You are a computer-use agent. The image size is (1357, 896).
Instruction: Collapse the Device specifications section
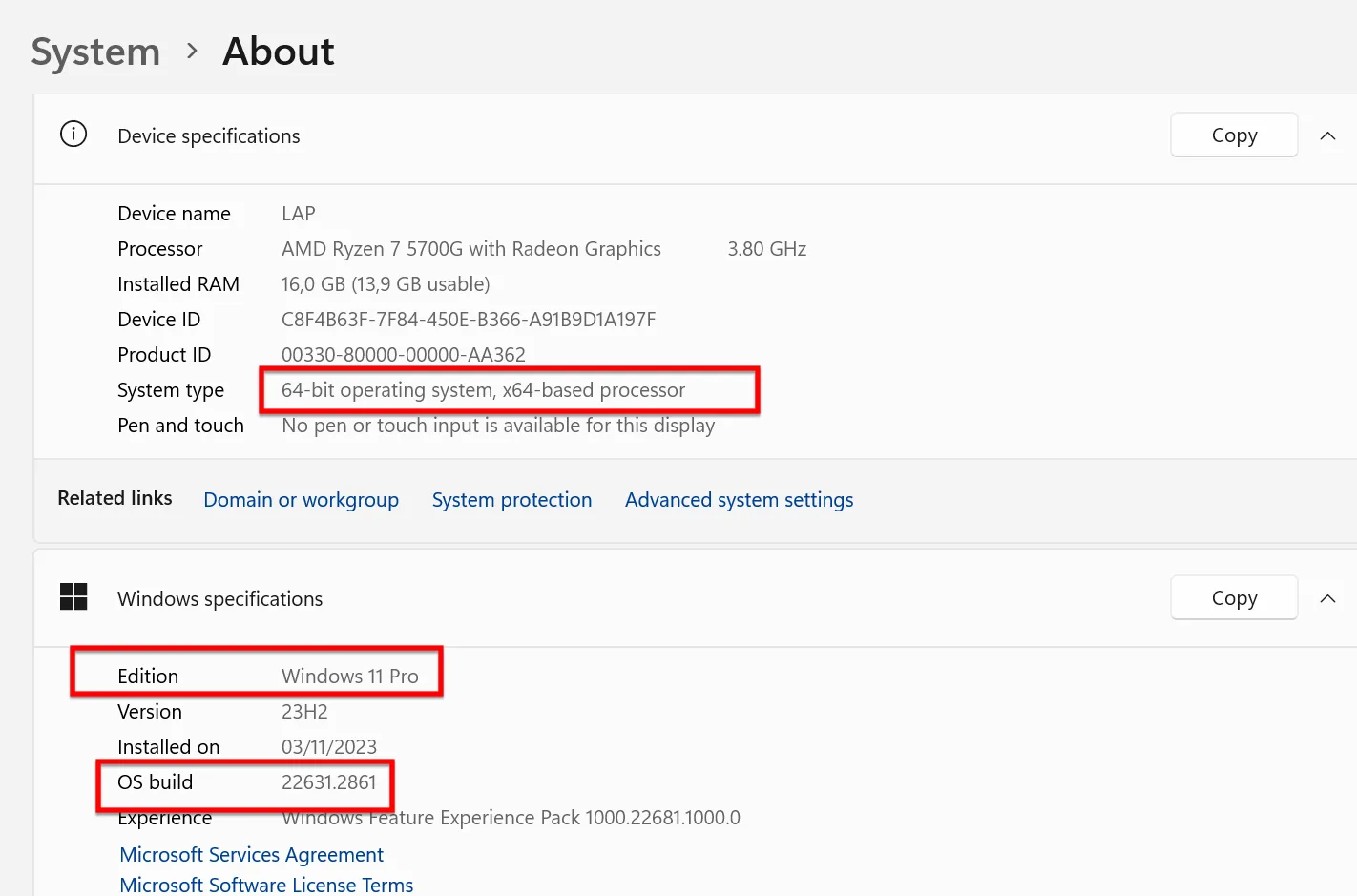tap(1327, 135)
